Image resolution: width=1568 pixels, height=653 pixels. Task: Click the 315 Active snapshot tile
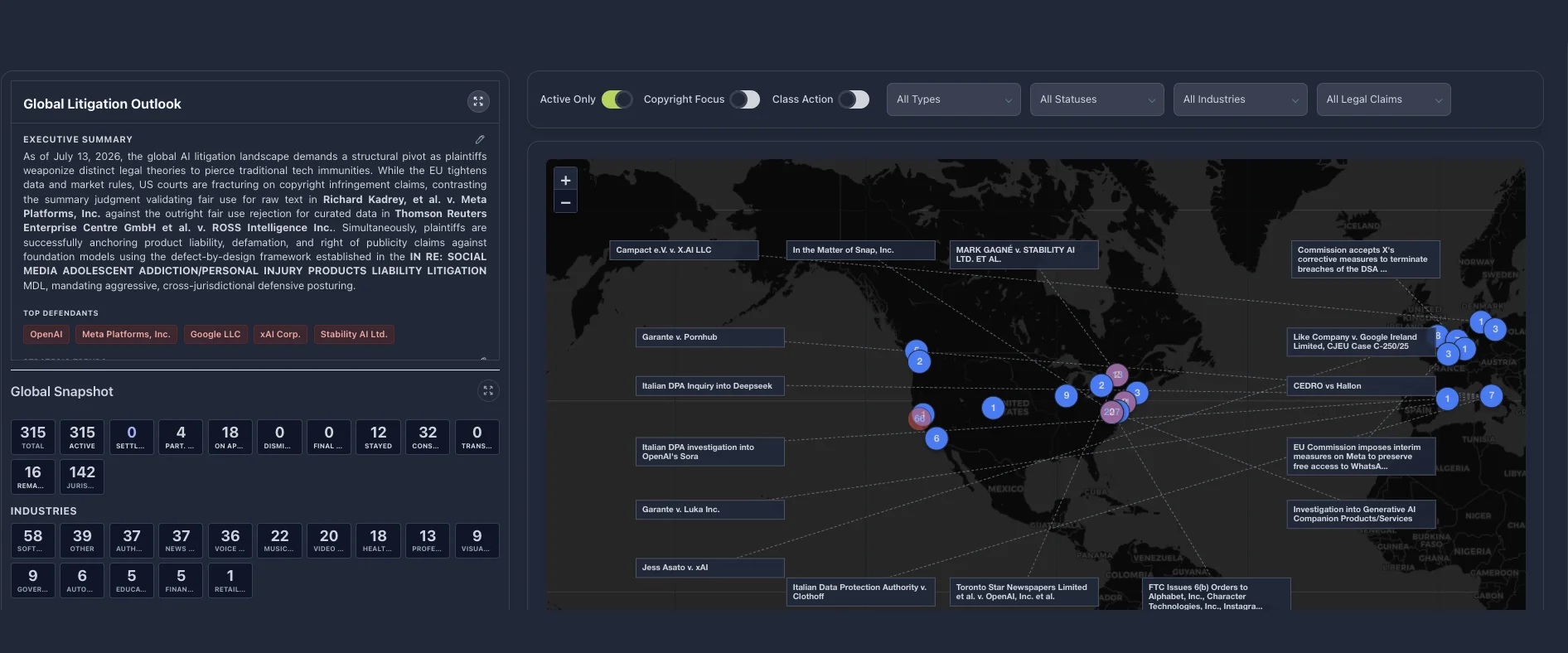coord(82,437)
